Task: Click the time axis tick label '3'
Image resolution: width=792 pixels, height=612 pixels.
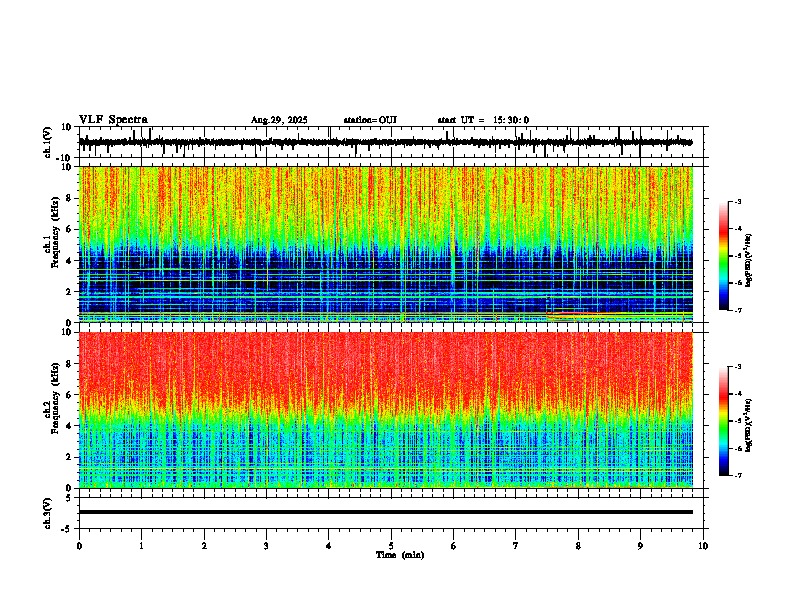Action: coord(266,546)
